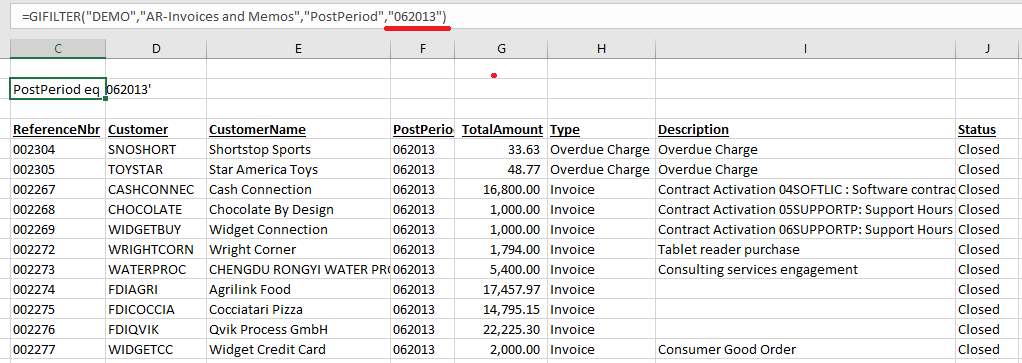
Task: Click the CustomerName header cell
Action: [x=298, y=129]
